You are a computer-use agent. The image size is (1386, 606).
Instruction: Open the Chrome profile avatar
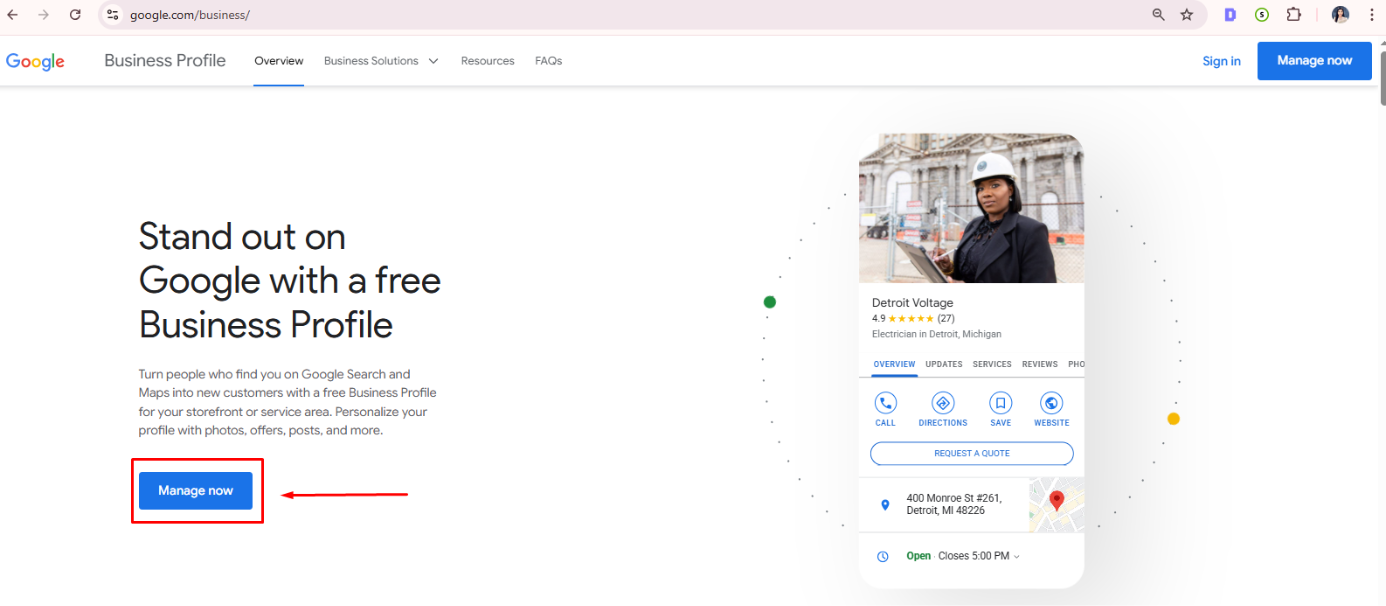pyautogui.click(x=1340, y=15)
